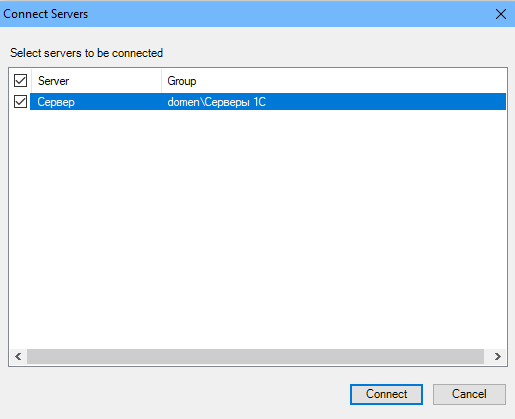The height and width of the screenshot is (419, 515).
Task: Click the Cancel button
Action: pyautogui.click(x=469, y=394)
